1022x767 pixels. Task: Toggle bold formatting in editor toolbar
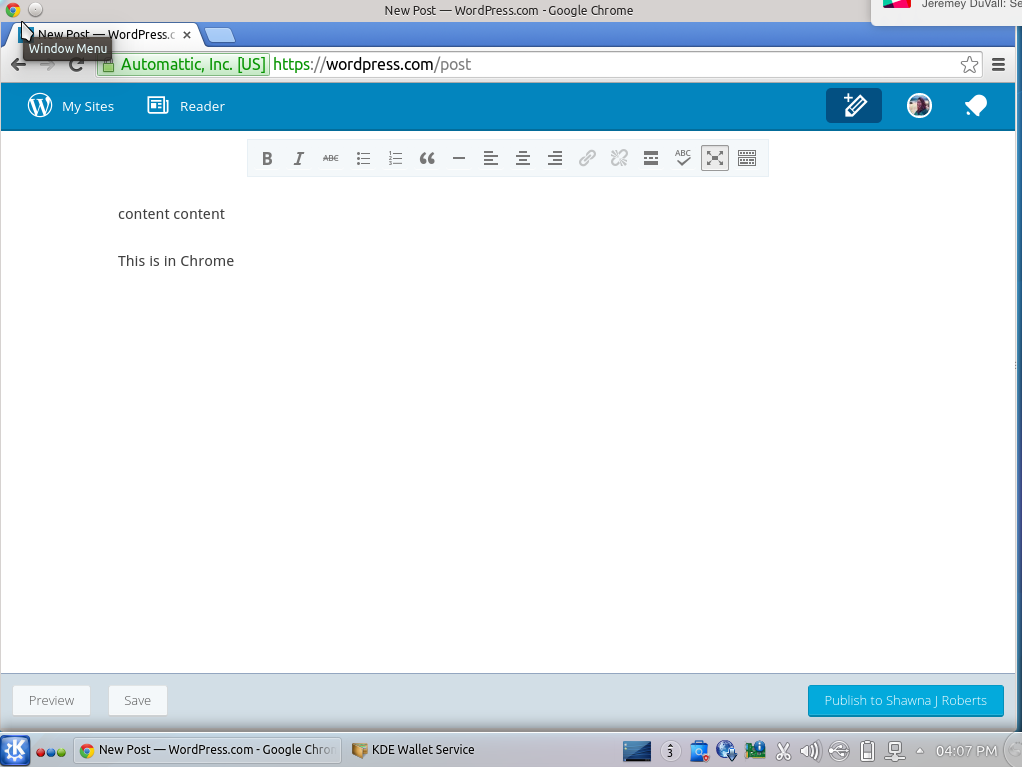pyautogui.click(x=267, y=158)
